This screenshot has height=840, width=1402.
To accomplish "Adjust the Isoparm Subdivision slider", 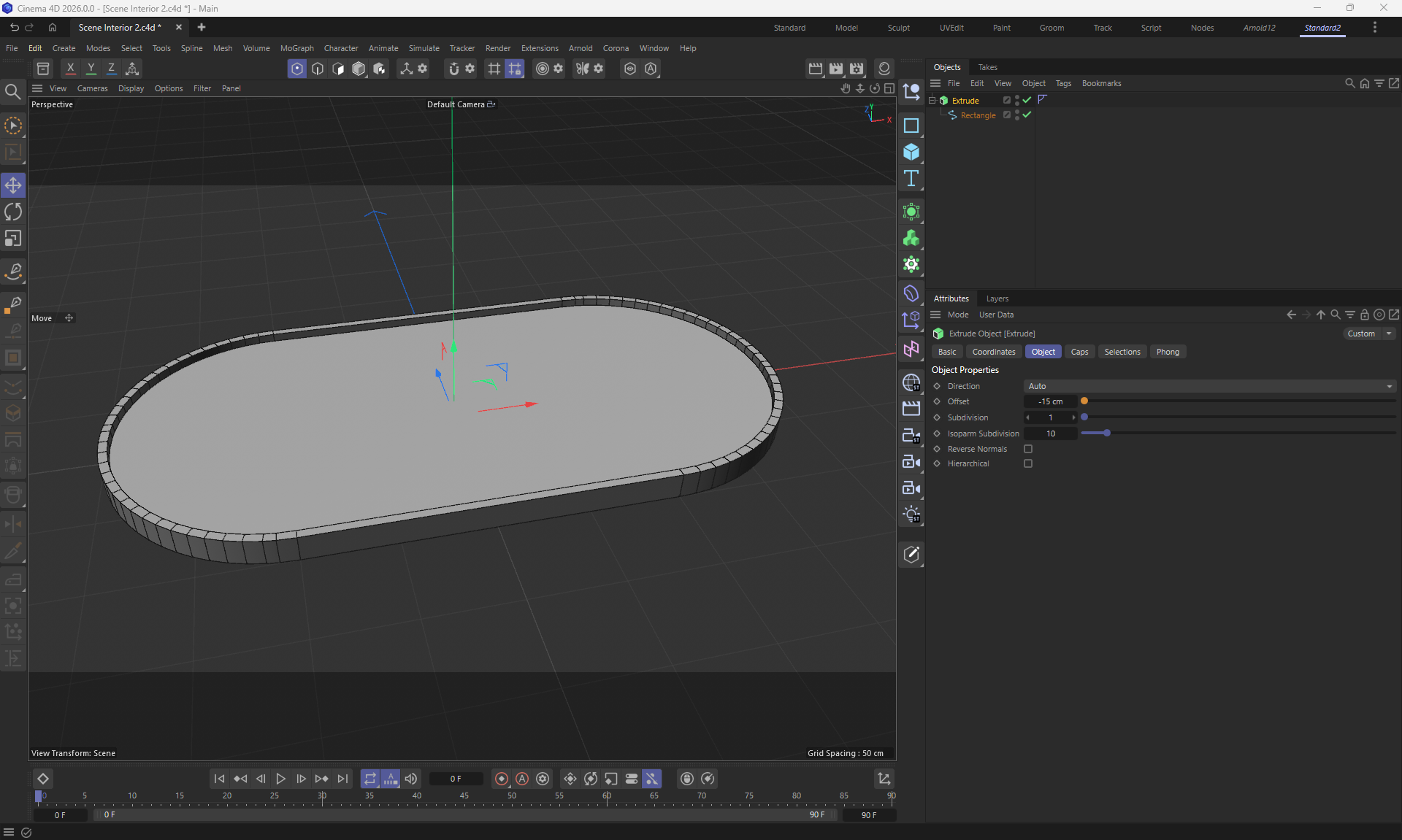I will (1107, 434).
